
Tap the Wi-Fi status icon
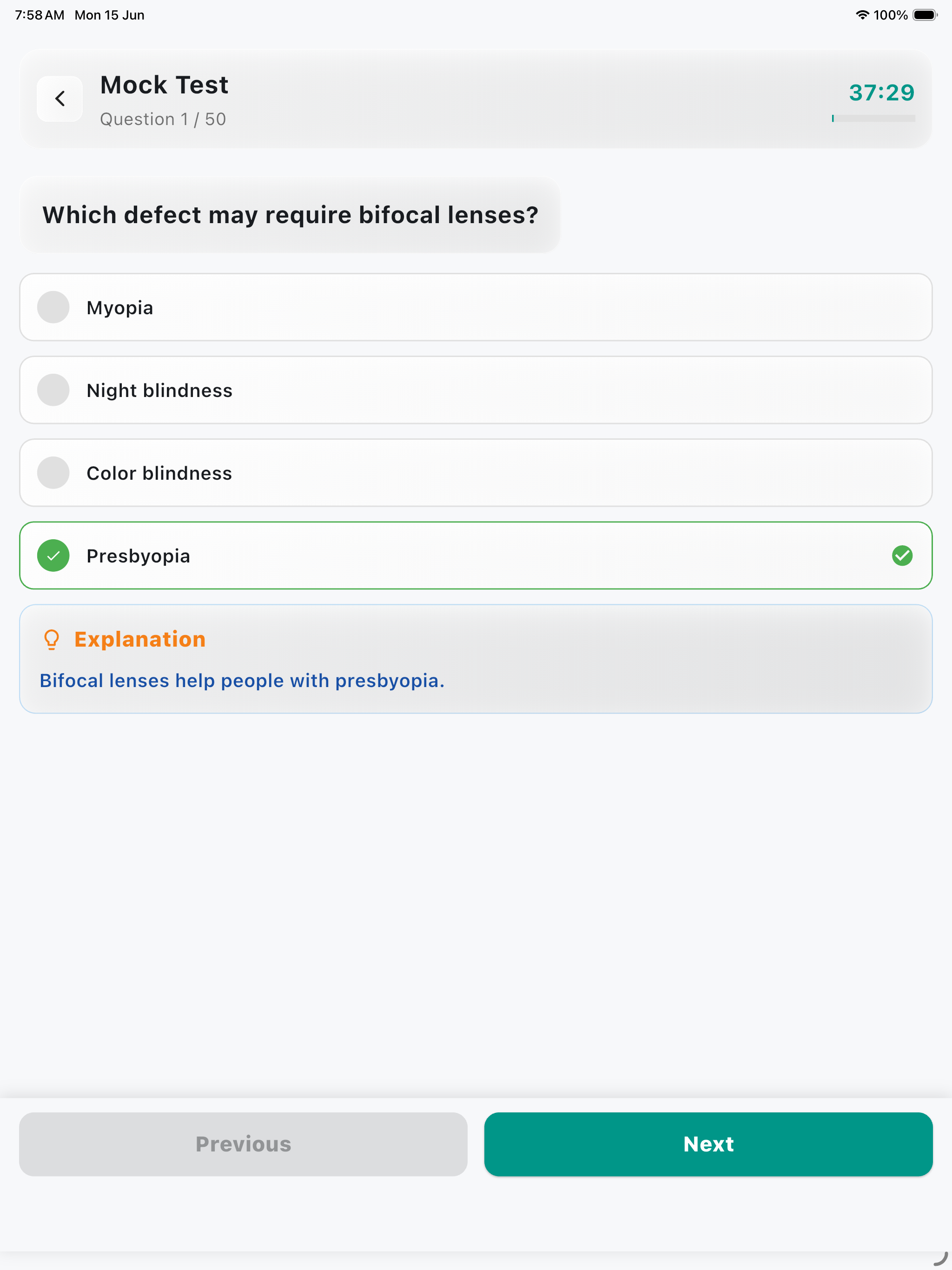point(862,15)
